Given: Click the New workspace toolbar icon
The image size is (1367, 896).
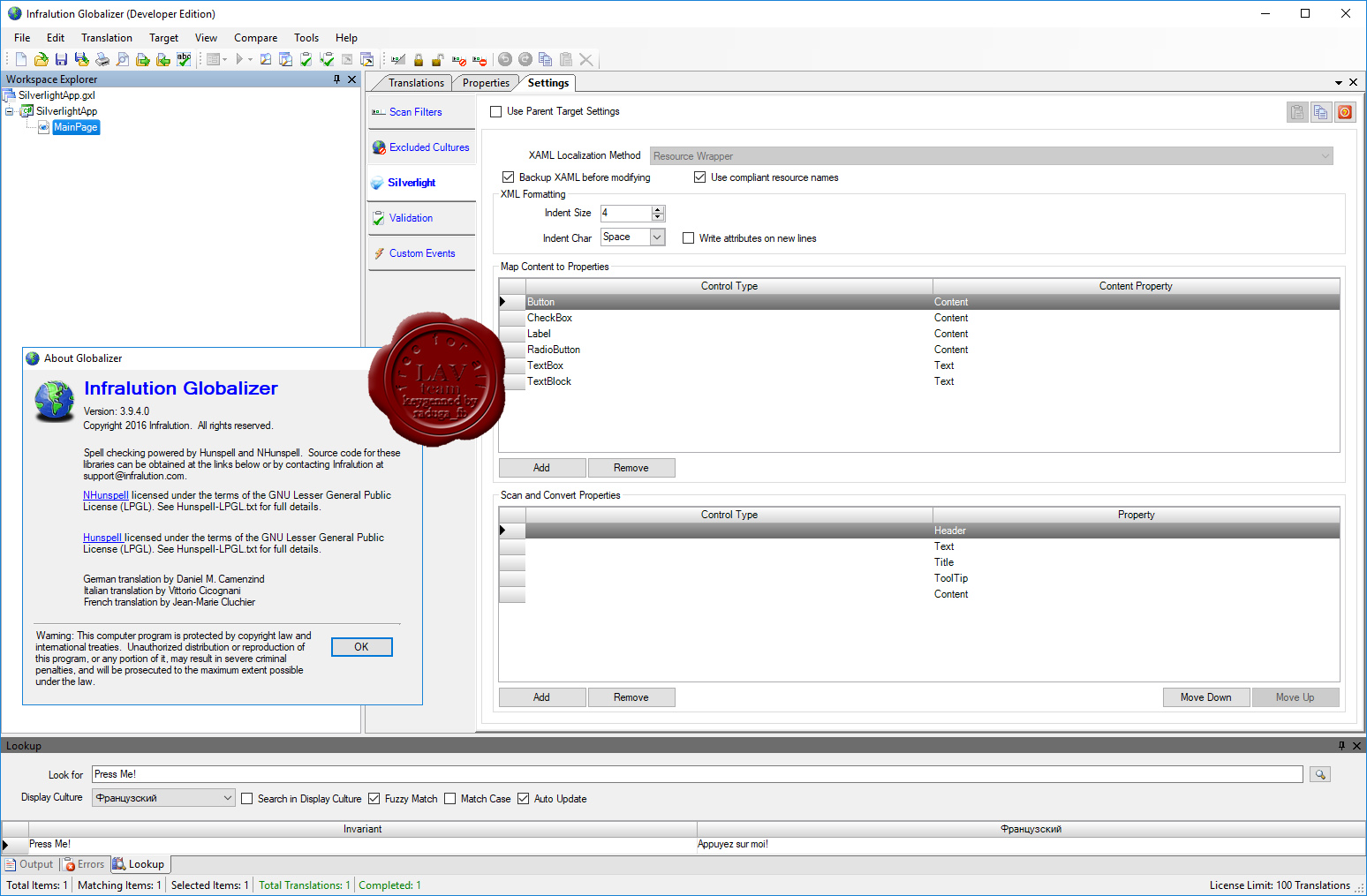Looking at the screenshot, I should [21, 59].
